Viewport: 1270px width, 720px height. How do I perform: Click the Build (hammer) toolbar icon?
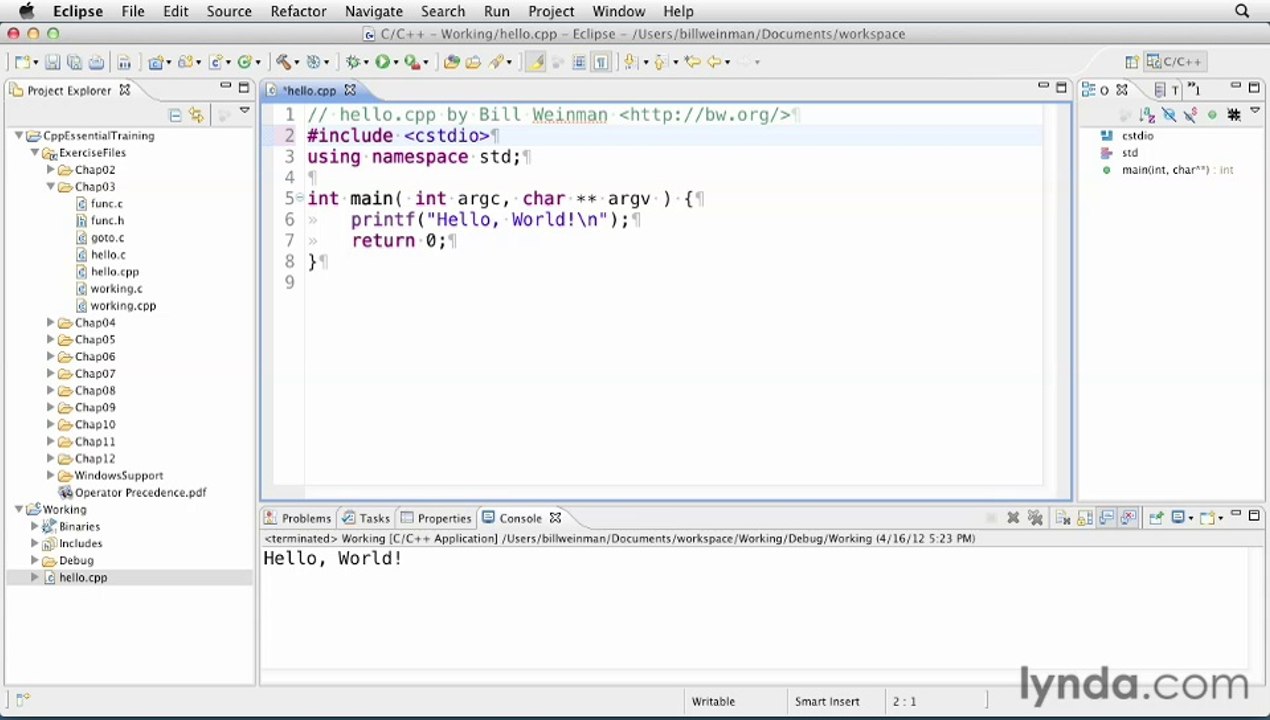click(283, 62)
